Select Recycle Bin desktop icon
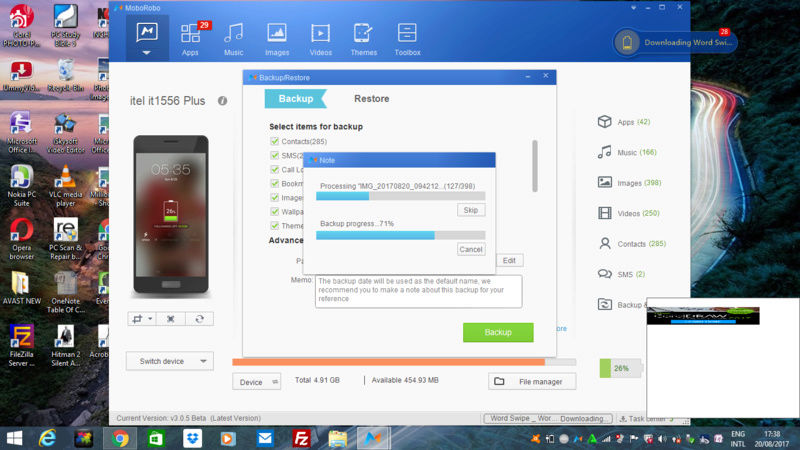This screenshot has width=800, height=450. point(66,76)
